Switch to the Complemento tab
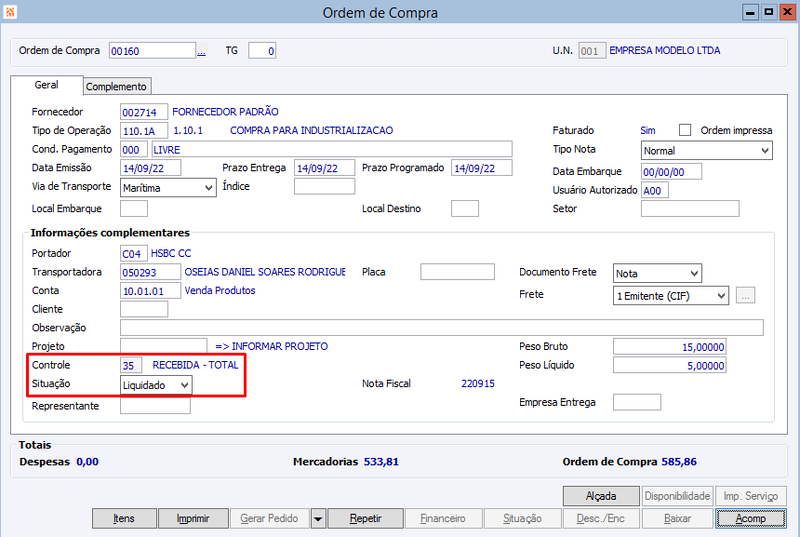 (x=116, y=86)
